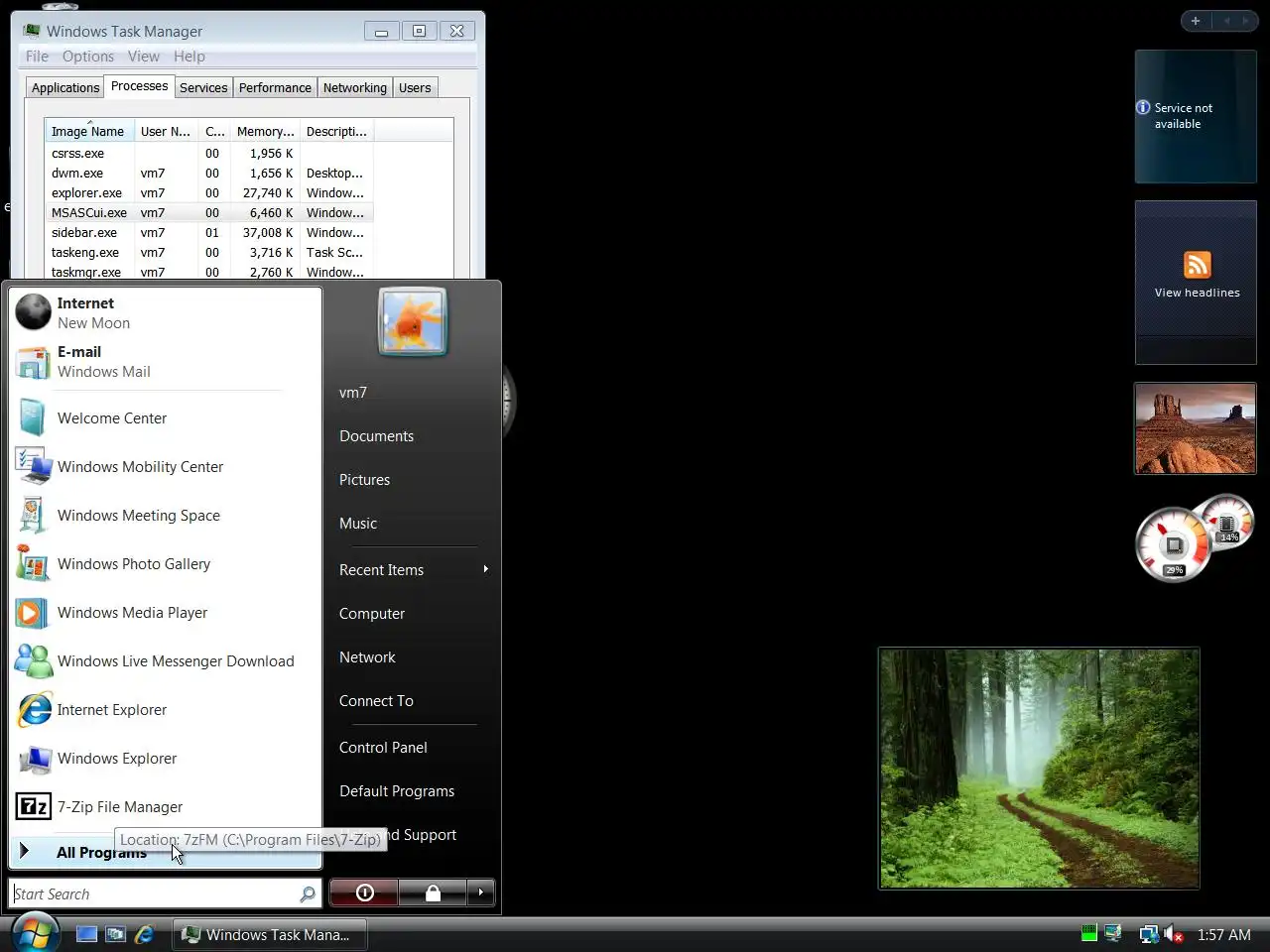Open Windows Explorer from Start menu

[166, 759]
